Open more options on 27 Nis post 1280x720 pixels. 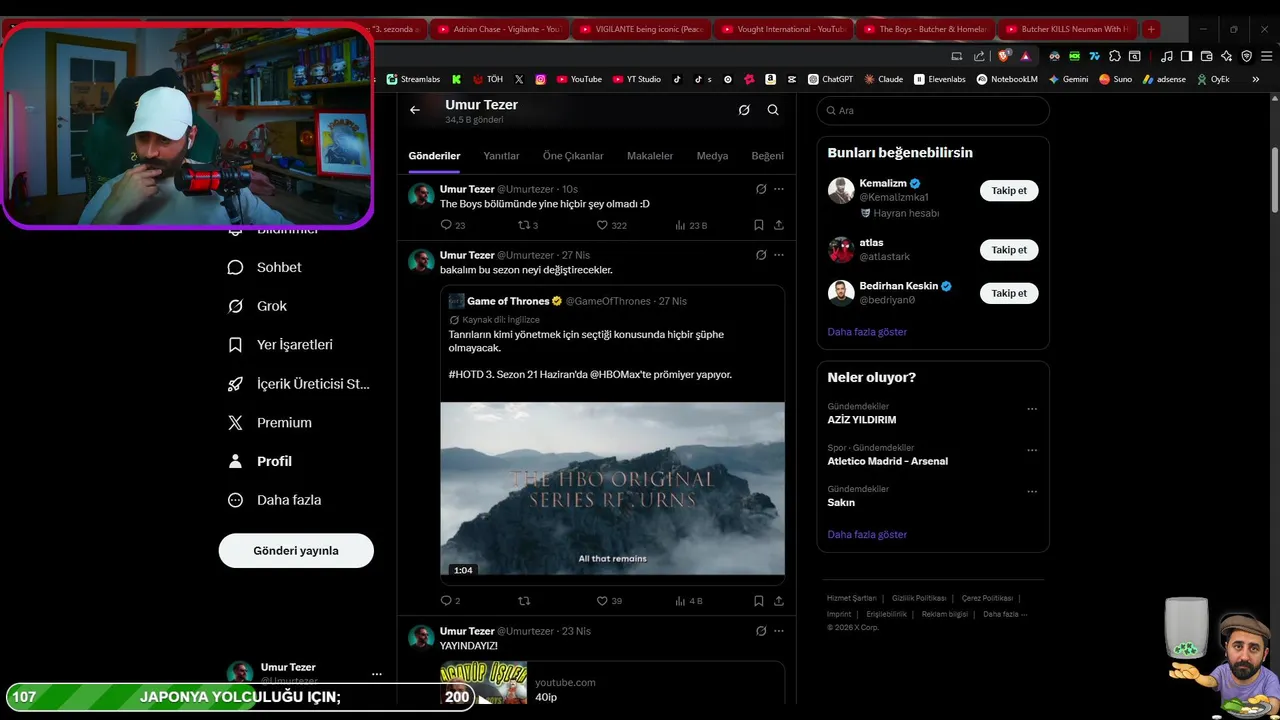click(x=779, y=255)
